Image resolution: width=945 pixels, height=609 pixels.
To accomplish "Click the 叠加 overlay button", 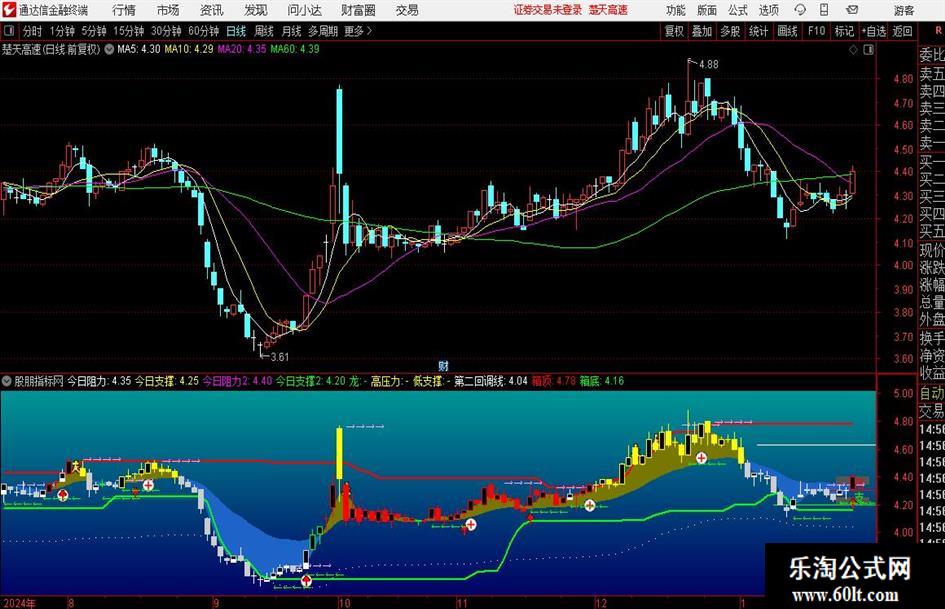I will click(702, 31).
